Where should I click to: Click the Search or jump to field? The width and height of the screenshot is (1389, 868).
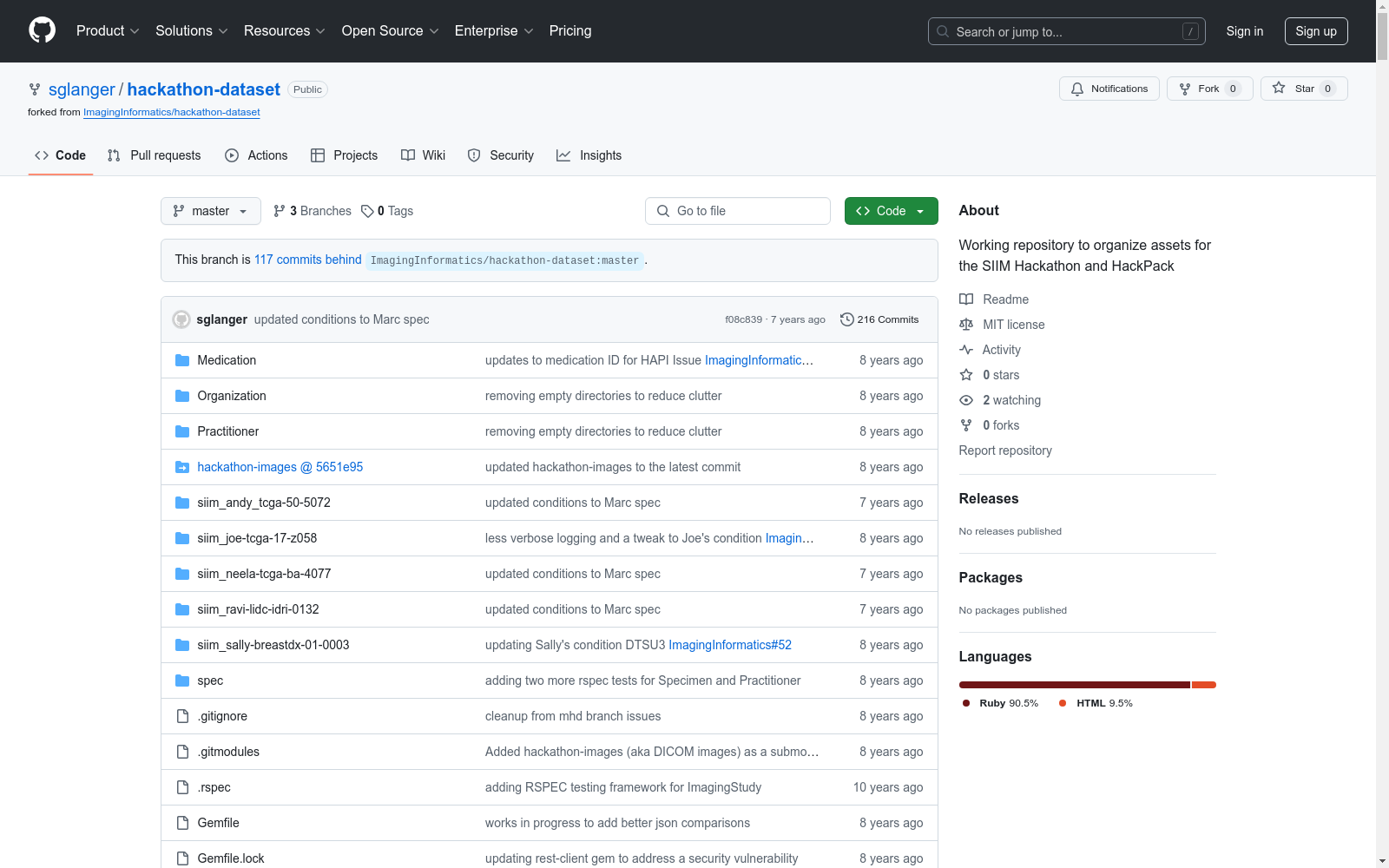pyautogui.click(x=1067, y=31)
